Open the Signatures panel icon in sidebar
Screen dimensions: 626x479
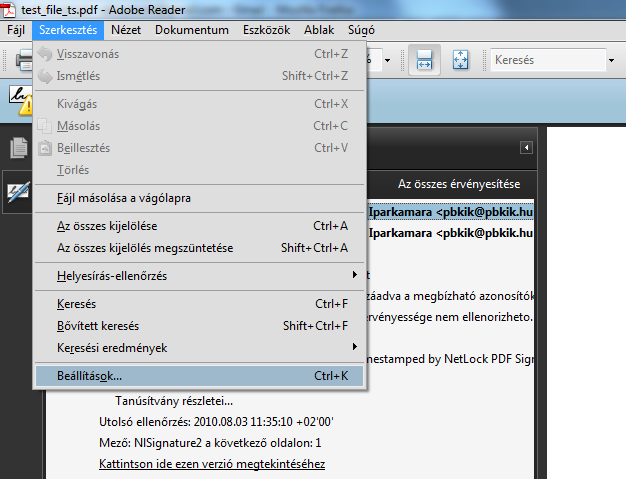coord(18,192)
